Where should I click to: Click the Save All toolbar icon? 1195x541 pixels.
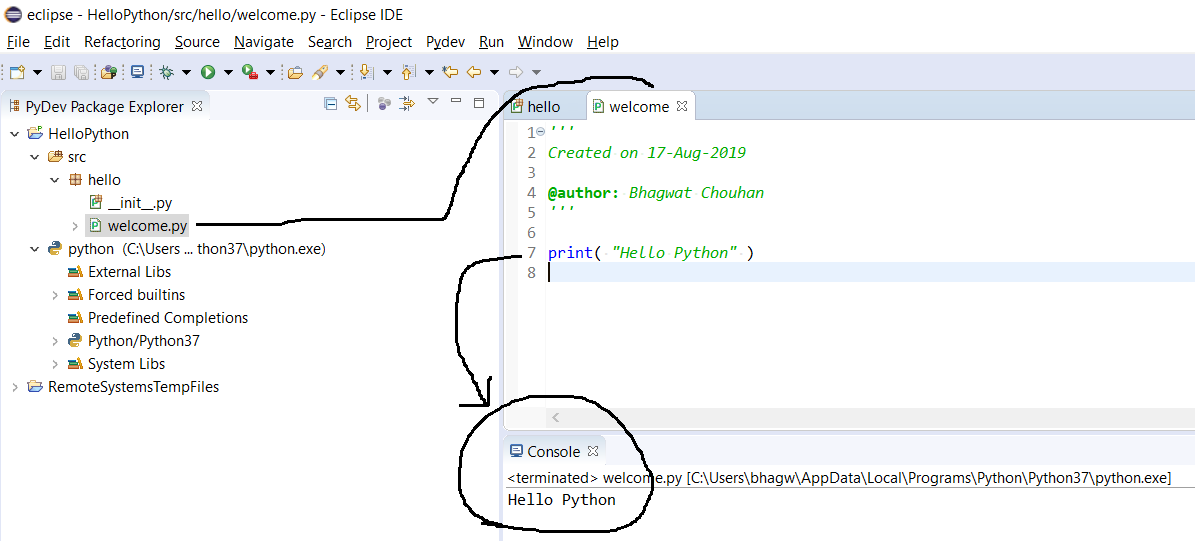point(81,72)
